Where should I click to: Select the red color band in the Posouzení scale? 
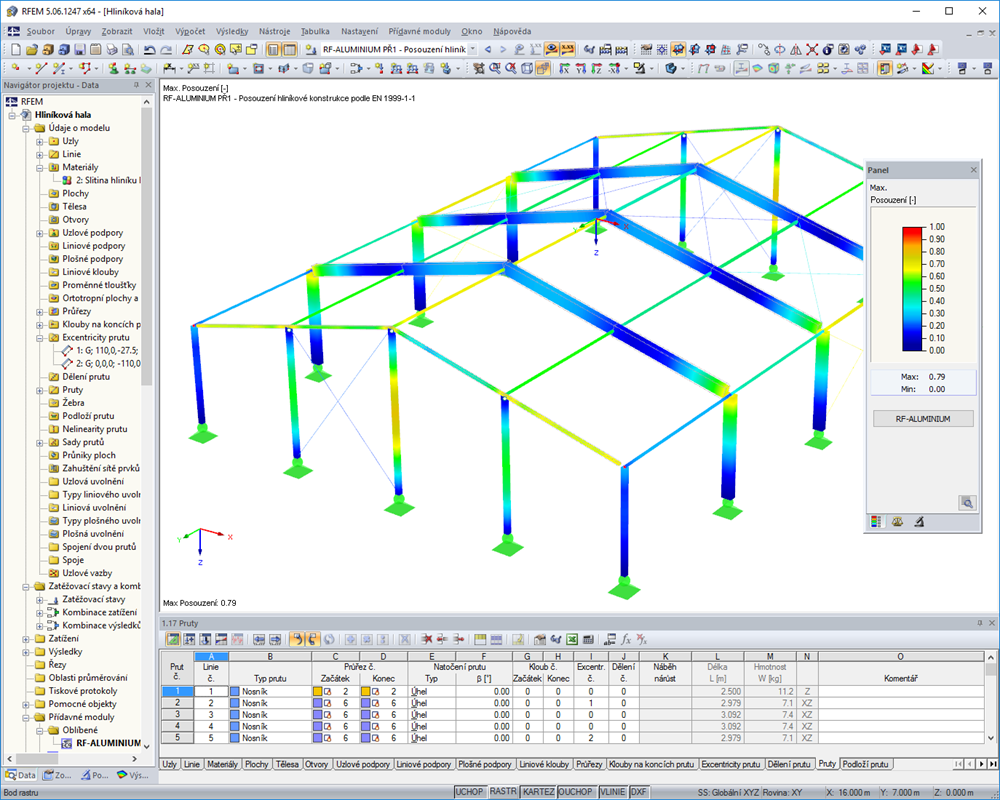click(x=911, y=230)
